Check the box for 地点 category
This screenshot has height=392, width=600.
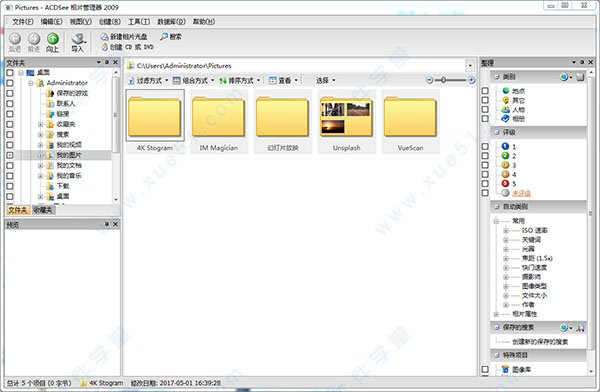[485, 91]
